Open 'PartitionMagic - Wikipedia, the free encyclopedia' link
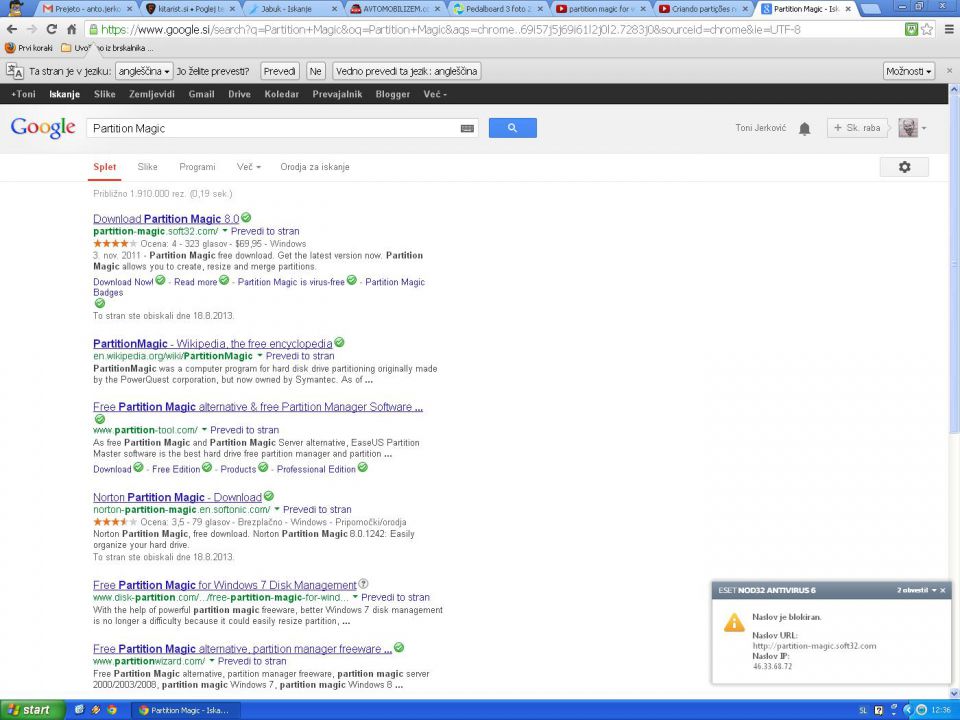Image resolution: width=960 pixels, height=720 pixels. pyautogui.click(x=212, y=343)
